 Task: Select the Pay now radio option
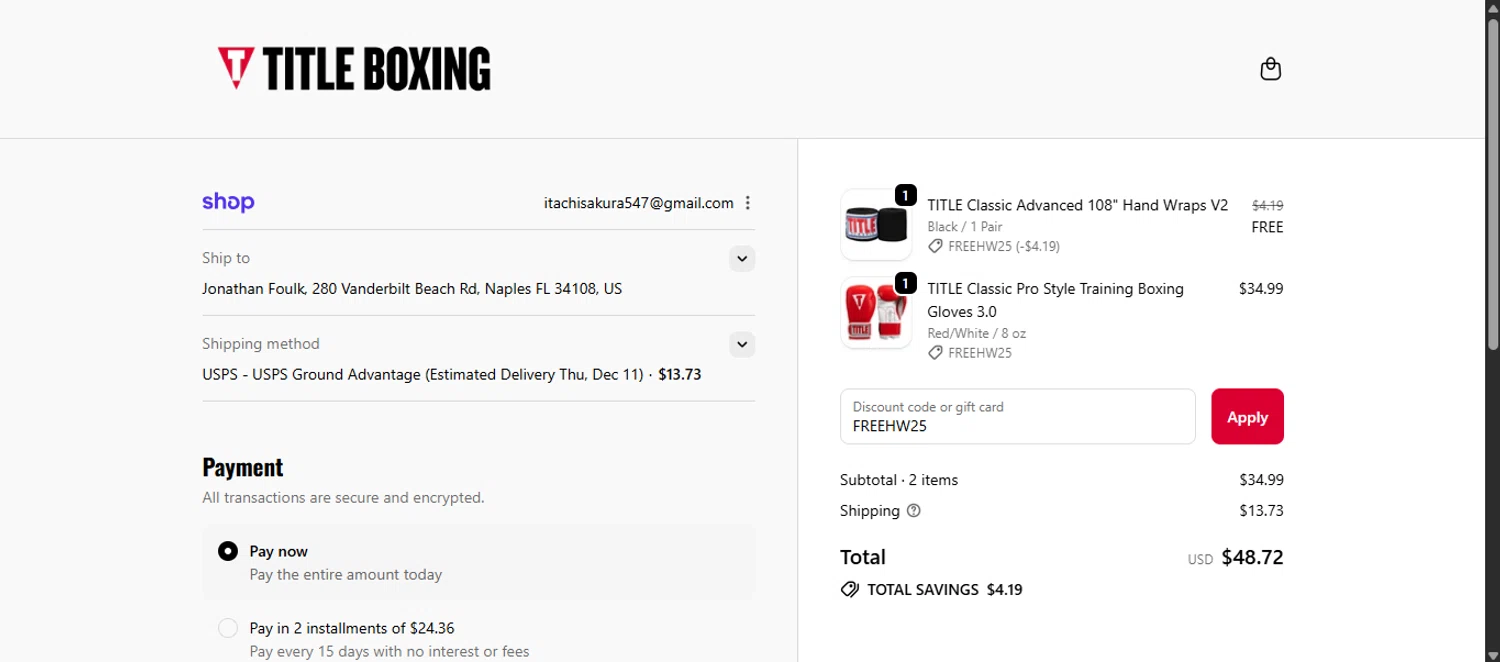point(228,551)
